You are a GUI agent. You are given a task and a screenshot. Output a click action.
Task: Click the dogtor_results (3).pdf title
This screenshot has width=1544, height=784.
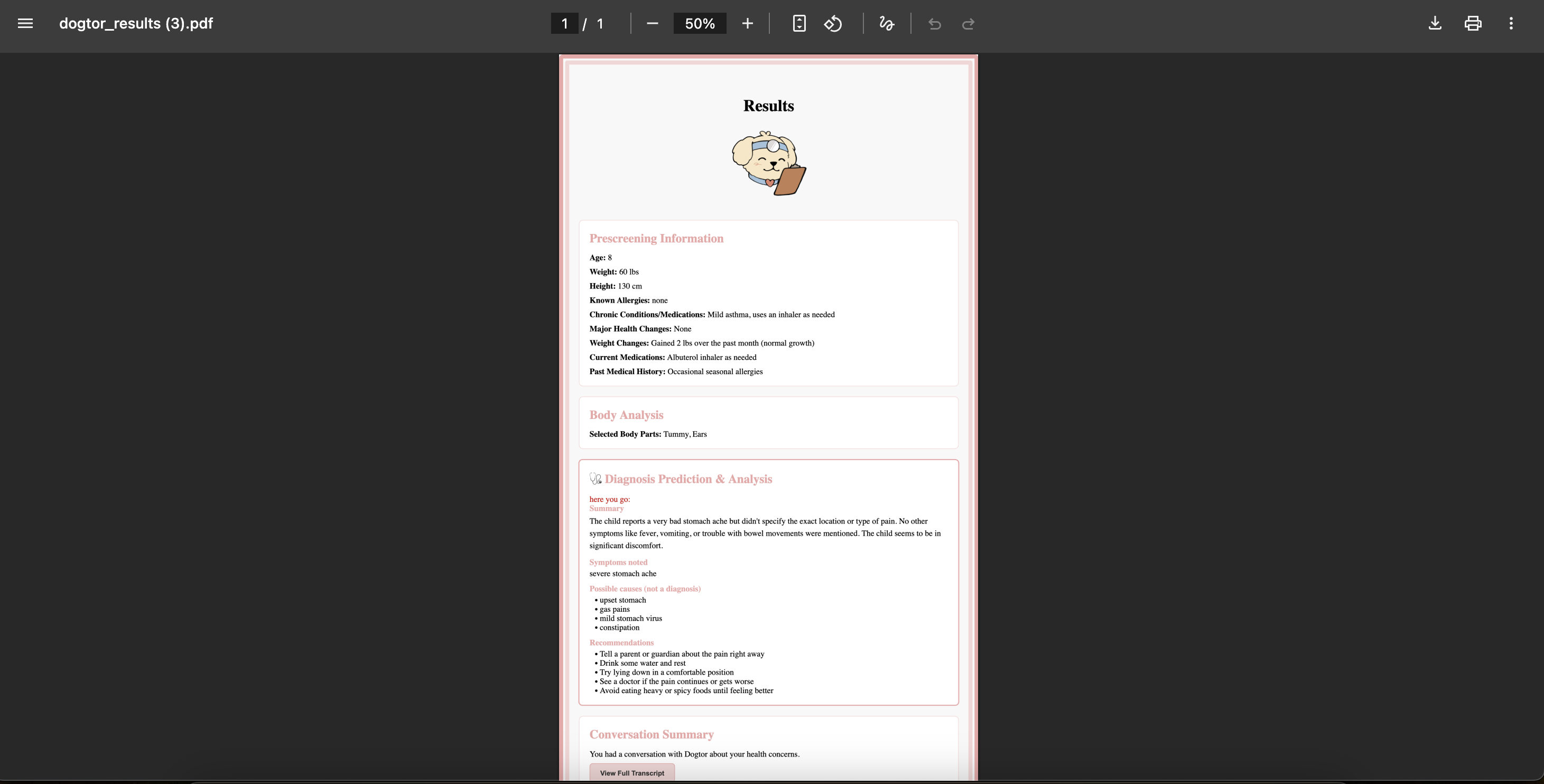click(136, 23)
